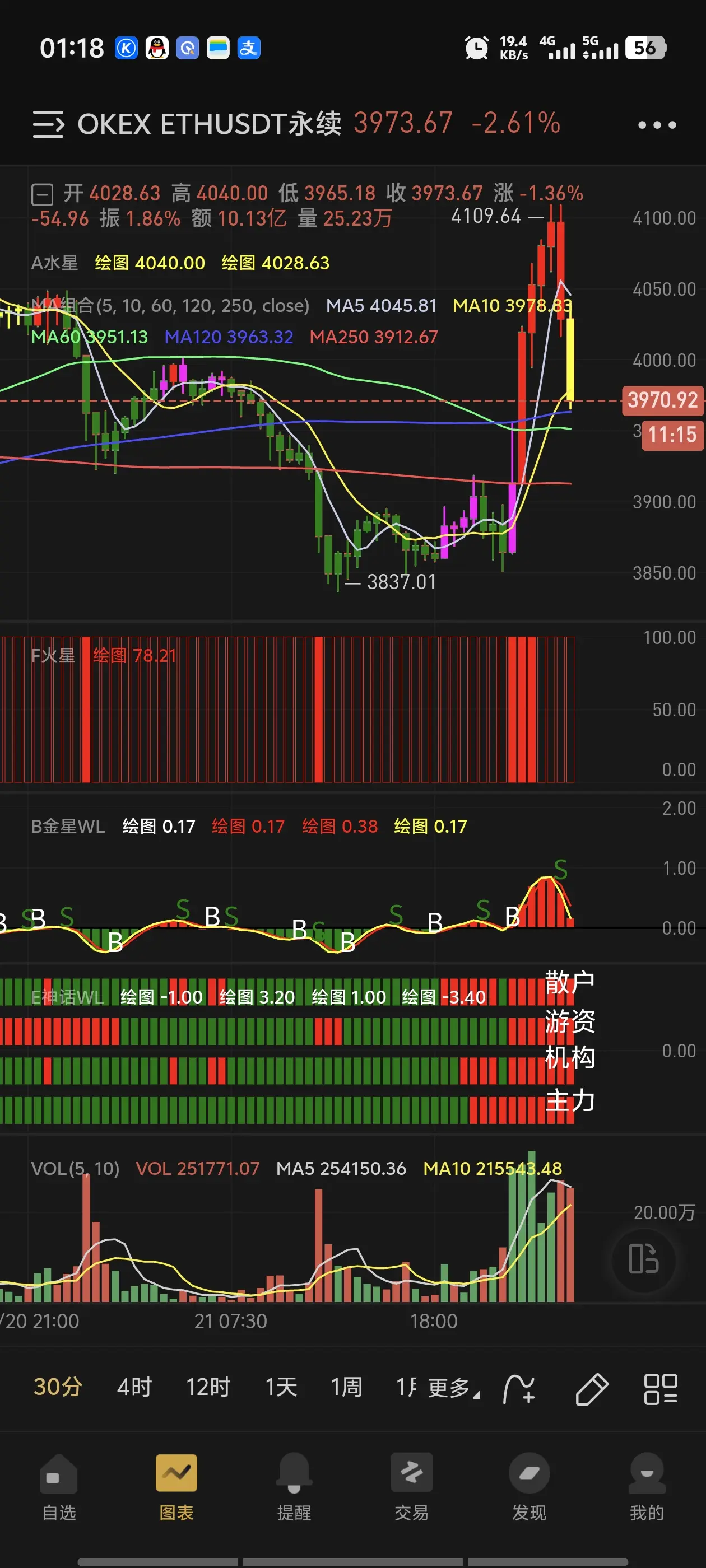The image size is (706, 1568).
Task: Switch to the 1天 timeframe
Action: click(x=281, y=1387)
